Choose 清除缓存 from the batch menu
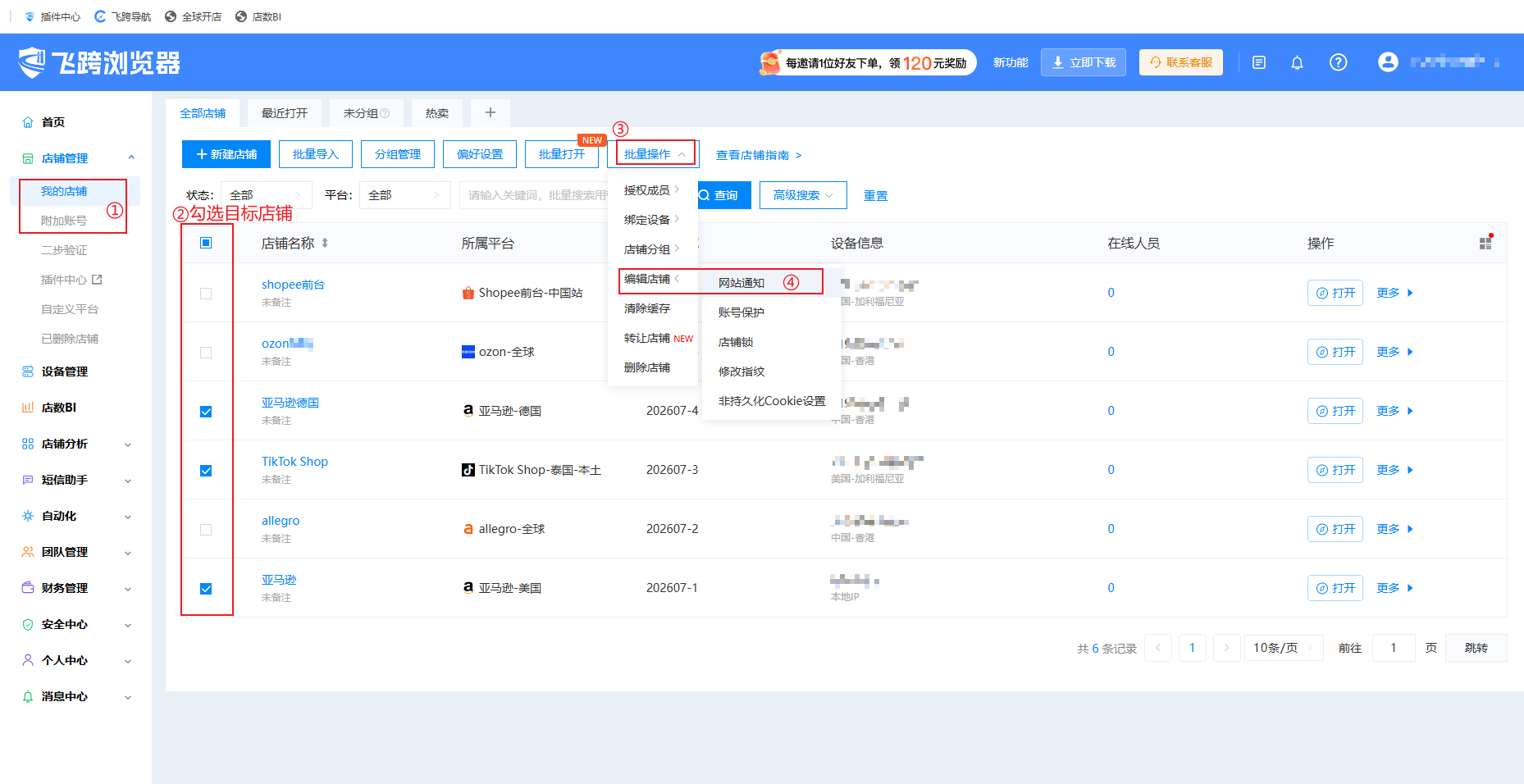 click(647, 308)
